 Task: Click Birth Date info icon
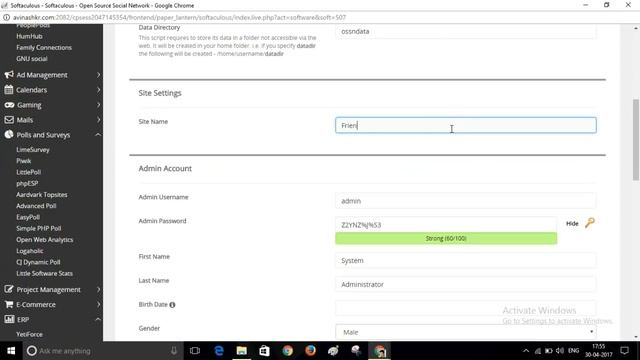point(172,305)
